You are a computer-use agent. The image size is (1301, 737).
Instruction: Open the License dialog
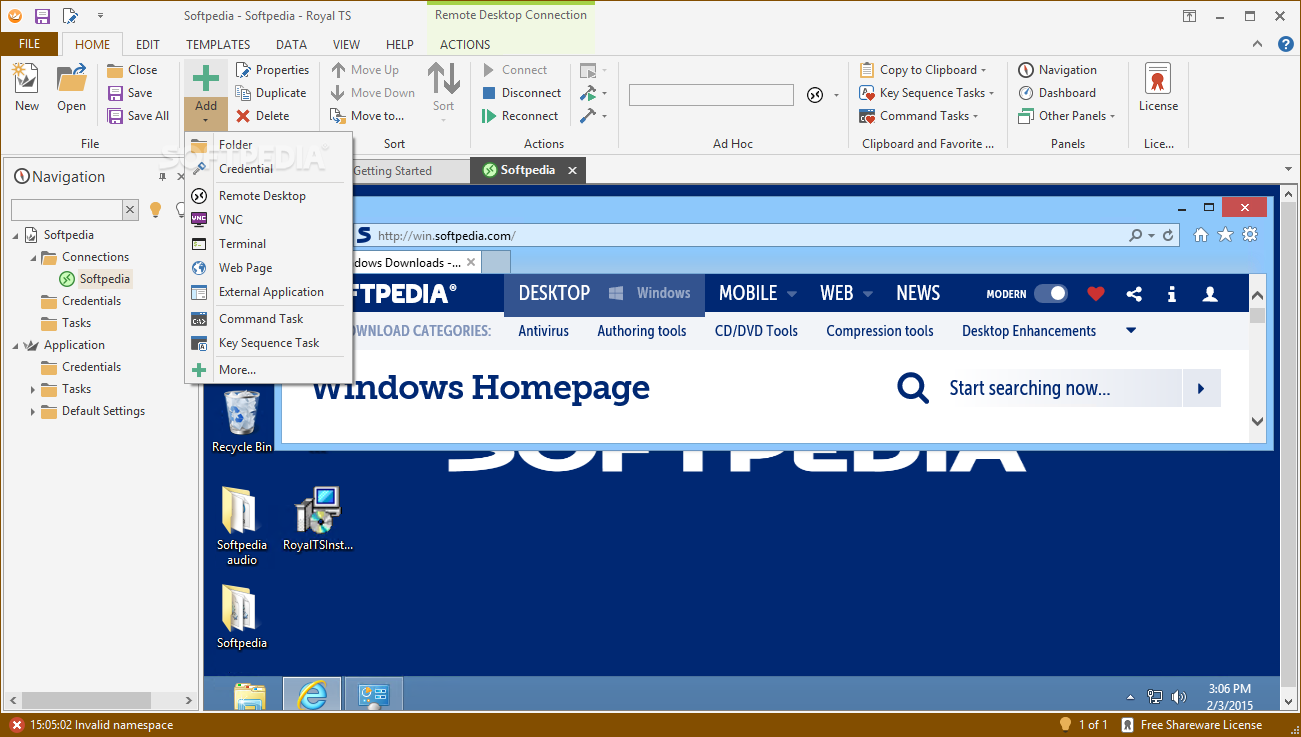1158,88
